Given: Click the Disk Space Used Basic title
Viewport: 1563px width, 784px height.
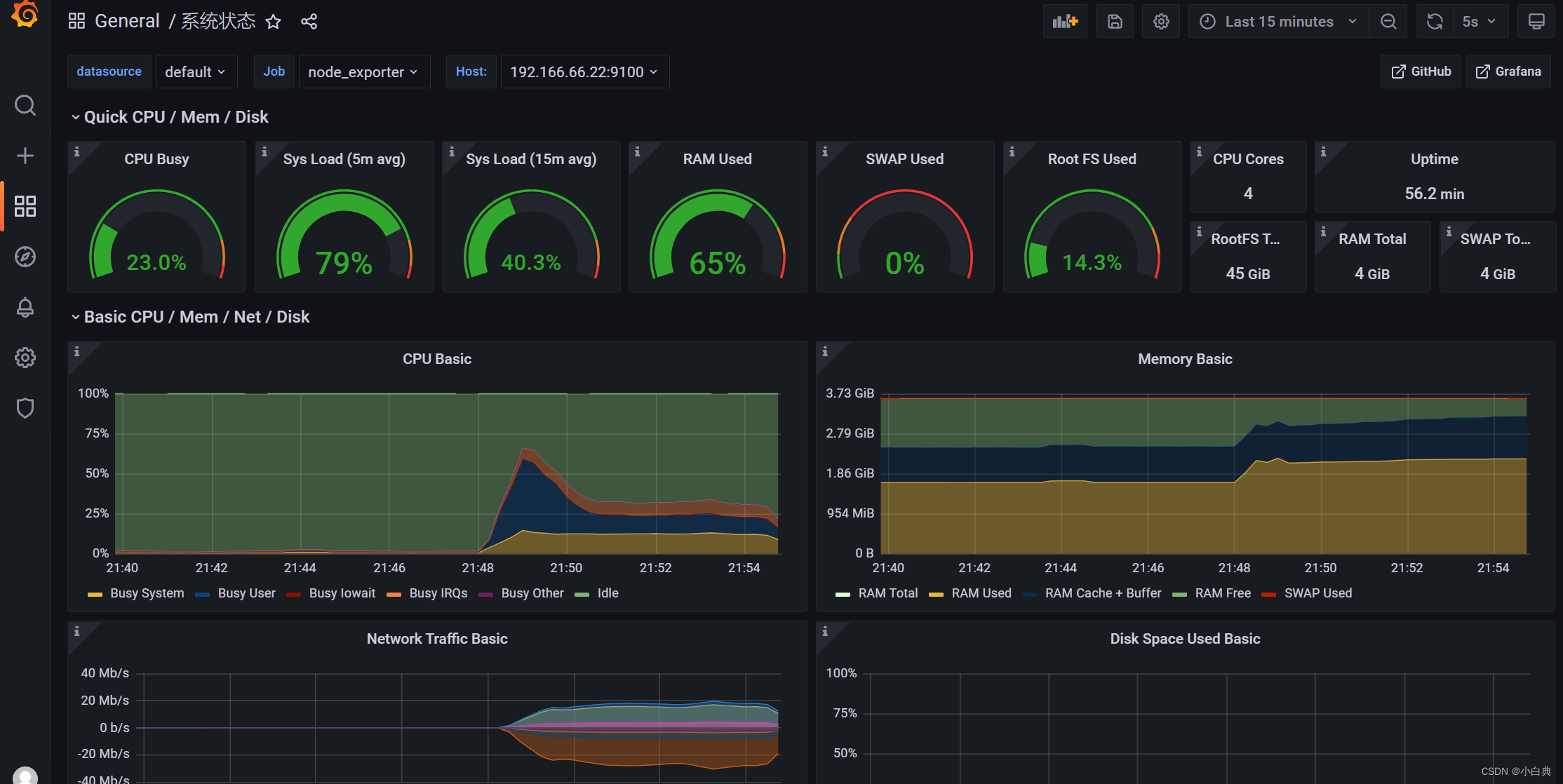Looking at the screenshot, I should 1185,639.
